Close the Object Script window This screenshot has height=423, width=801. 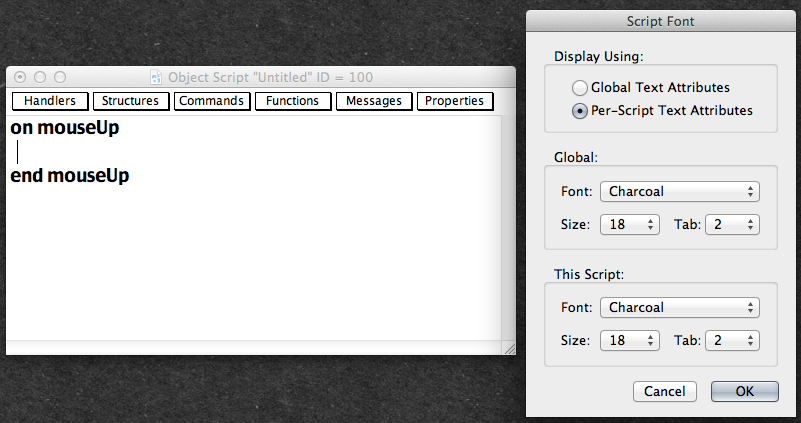21,76
